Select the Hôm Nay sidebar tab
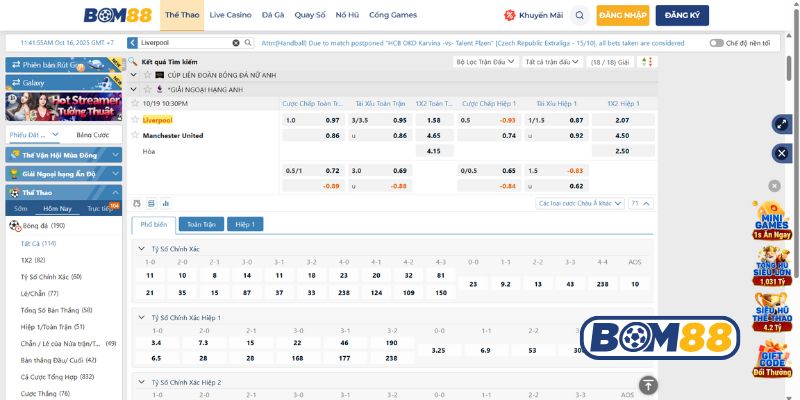The image size is (800, 400). pyautogui.click(x=58, y=209)
